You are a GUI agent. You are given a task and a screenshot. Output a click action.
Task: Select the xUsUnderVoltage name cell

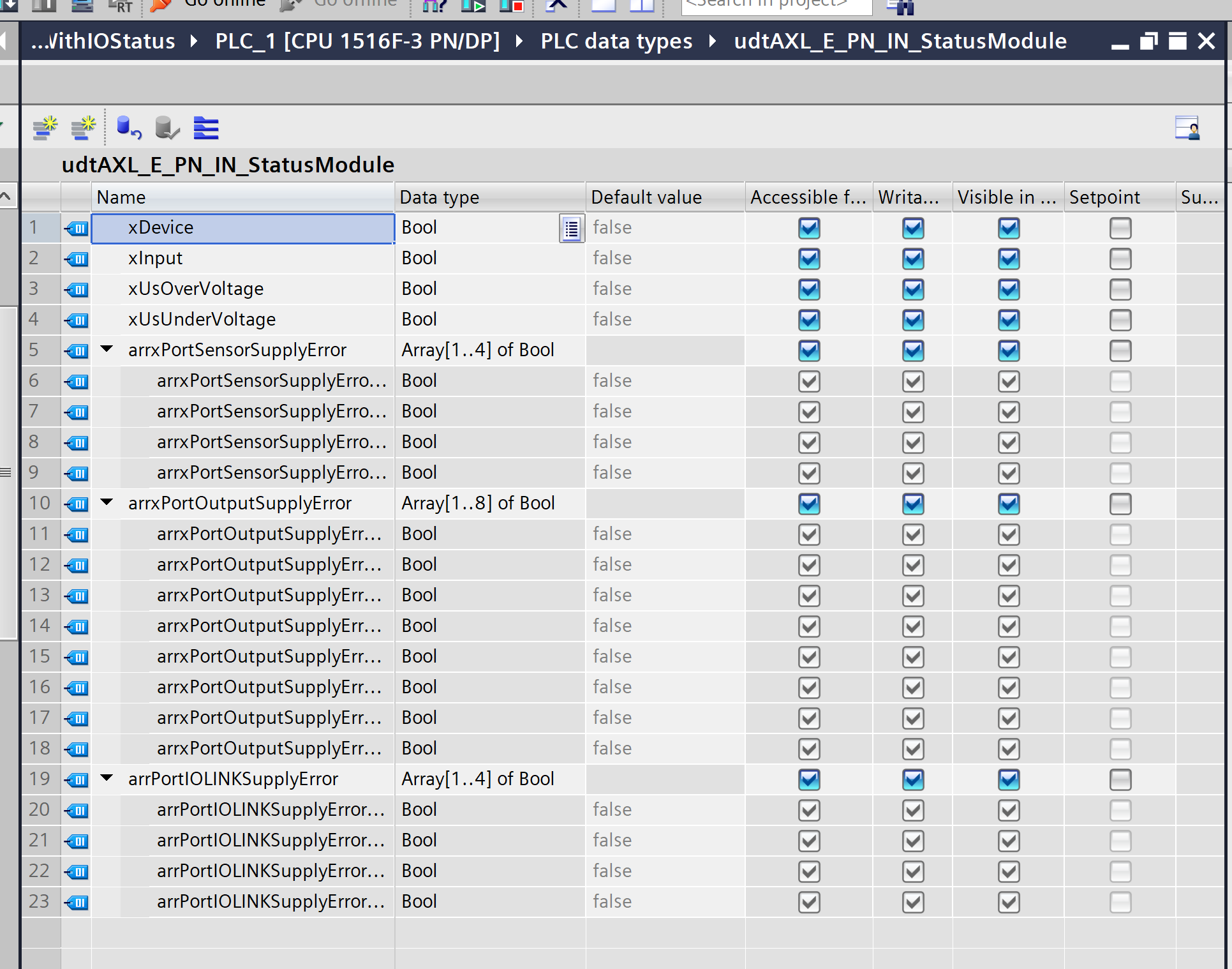(242, 319)
